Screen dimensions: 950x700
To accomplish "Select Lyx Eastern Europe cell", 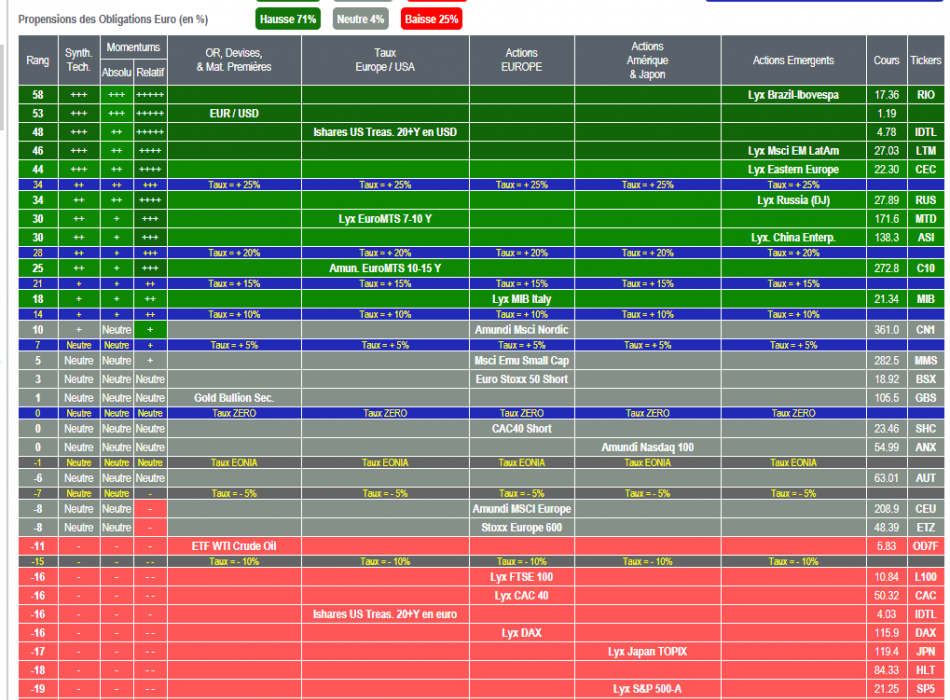I will click(x=794, y=170).
